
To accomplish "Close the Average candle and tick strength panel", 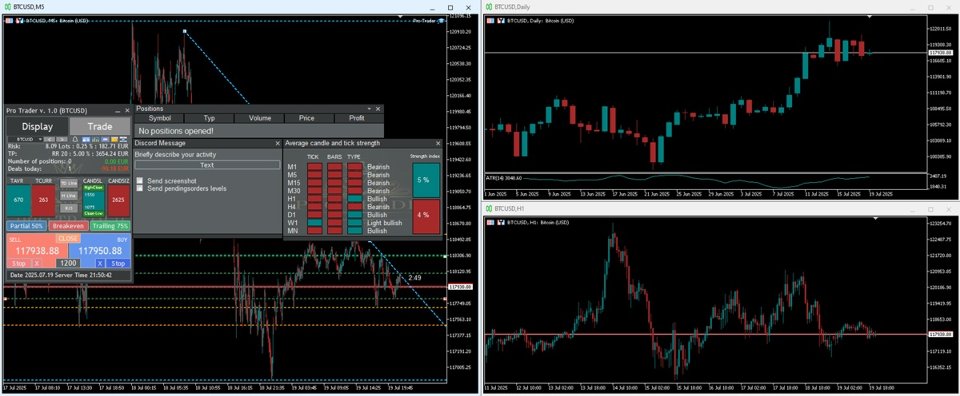I will point(438,143).
